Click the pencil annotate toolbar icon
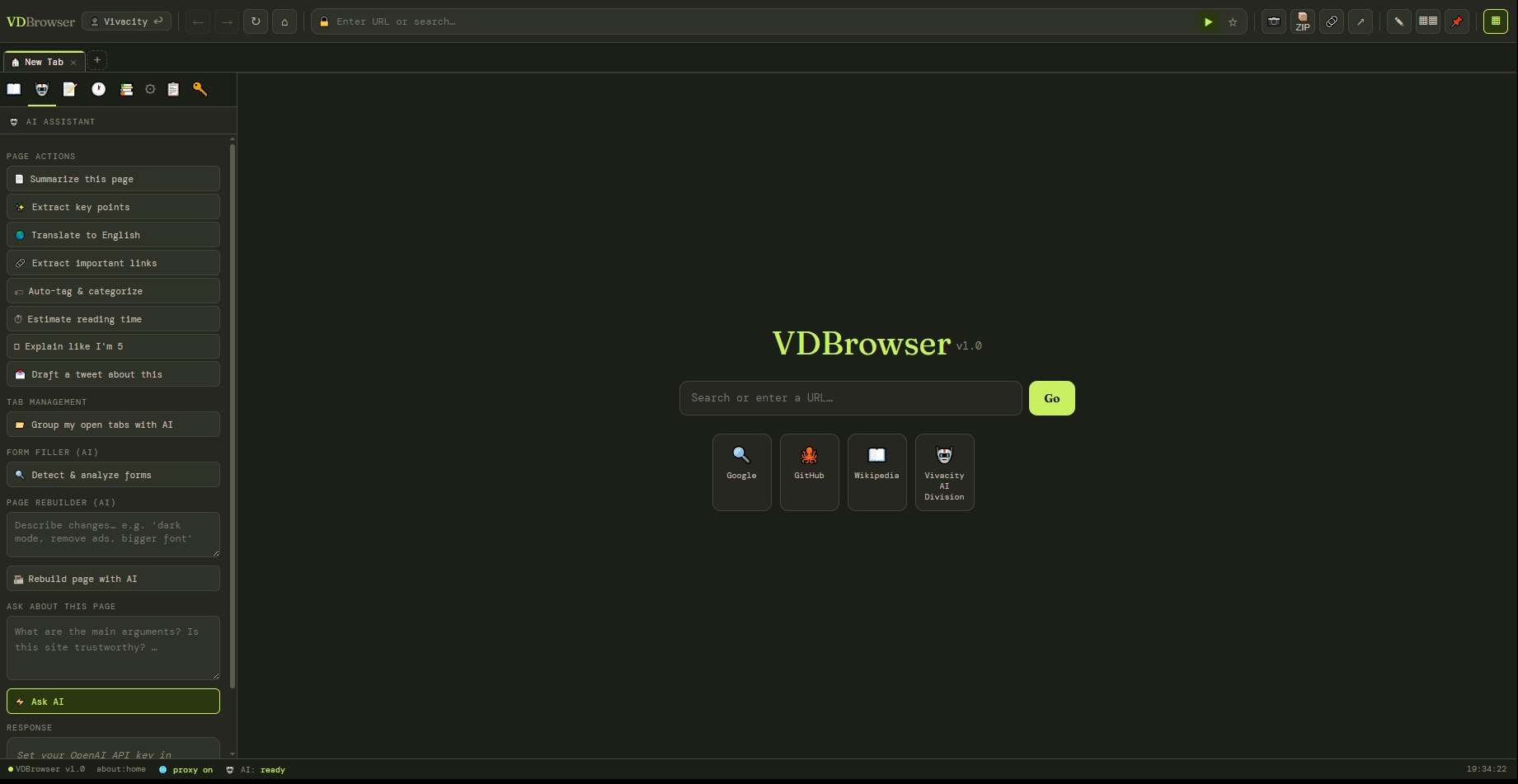The width and height of the screenshot is (1518, 784). (1399, 21)
